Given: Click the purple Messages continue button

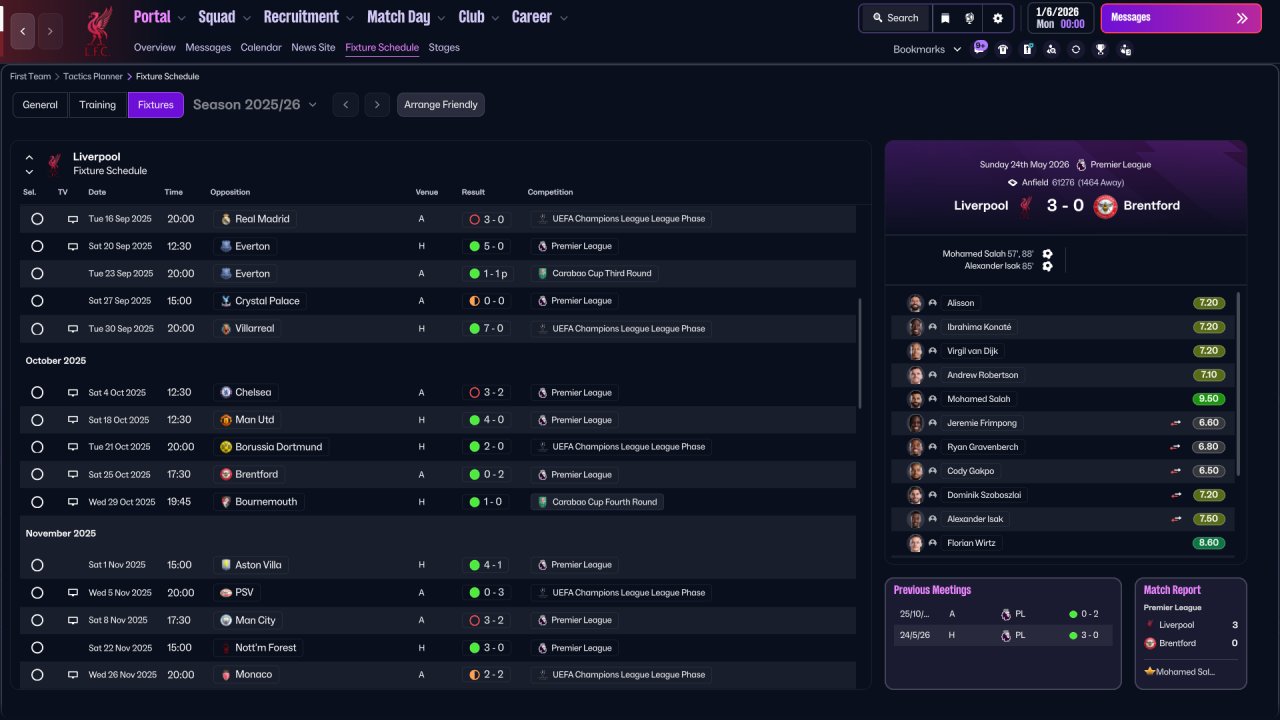Looking at the screenshot, I should click(x=1181, y=18).
